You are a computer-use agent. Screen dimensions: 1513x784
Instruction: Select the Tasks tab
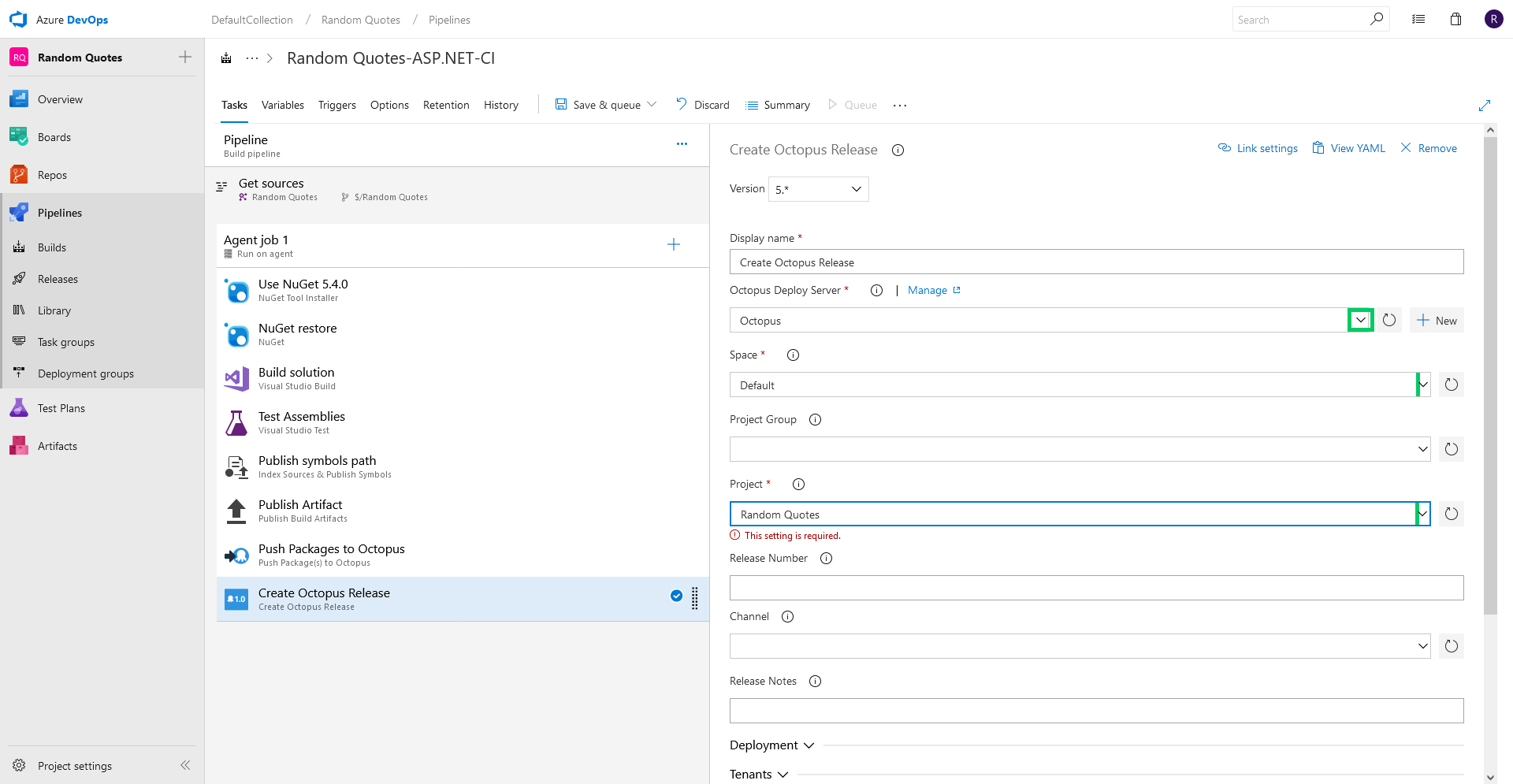(234, 105)
